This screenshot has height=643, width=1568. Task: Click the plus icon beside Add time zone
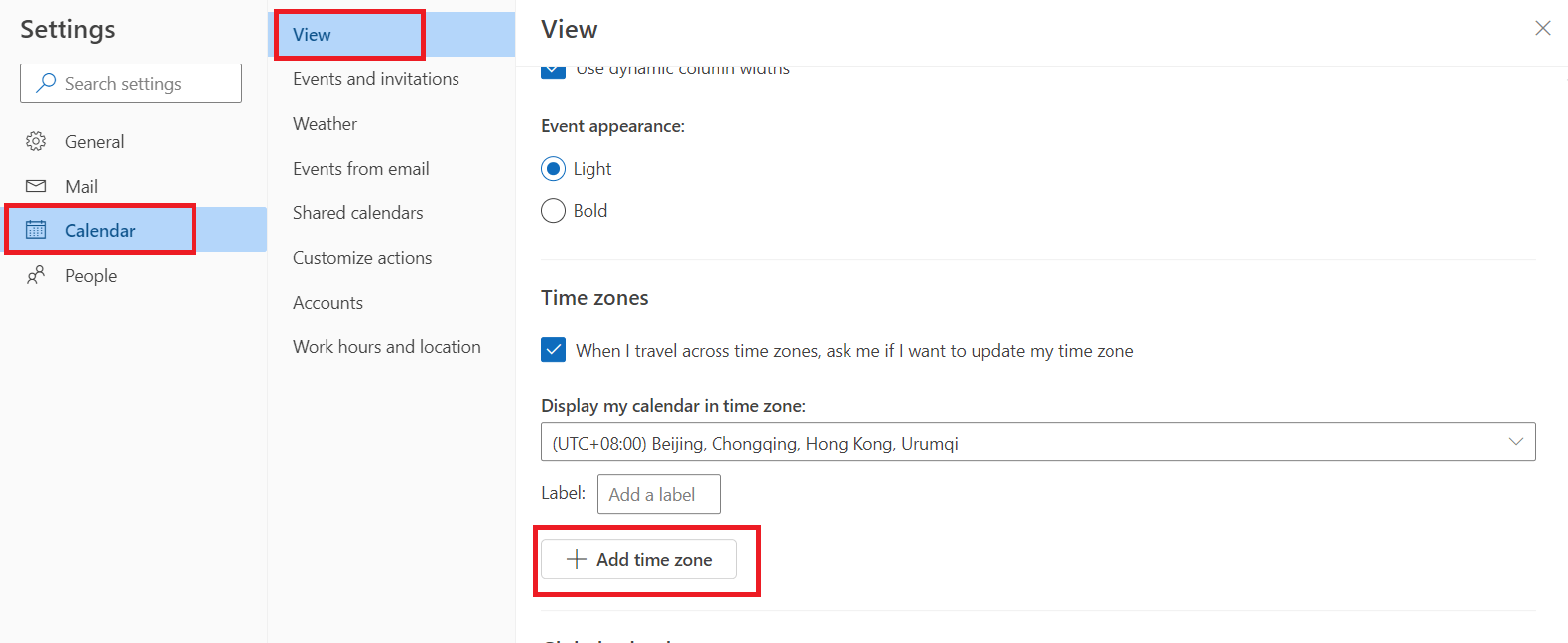tap(577, 559)
